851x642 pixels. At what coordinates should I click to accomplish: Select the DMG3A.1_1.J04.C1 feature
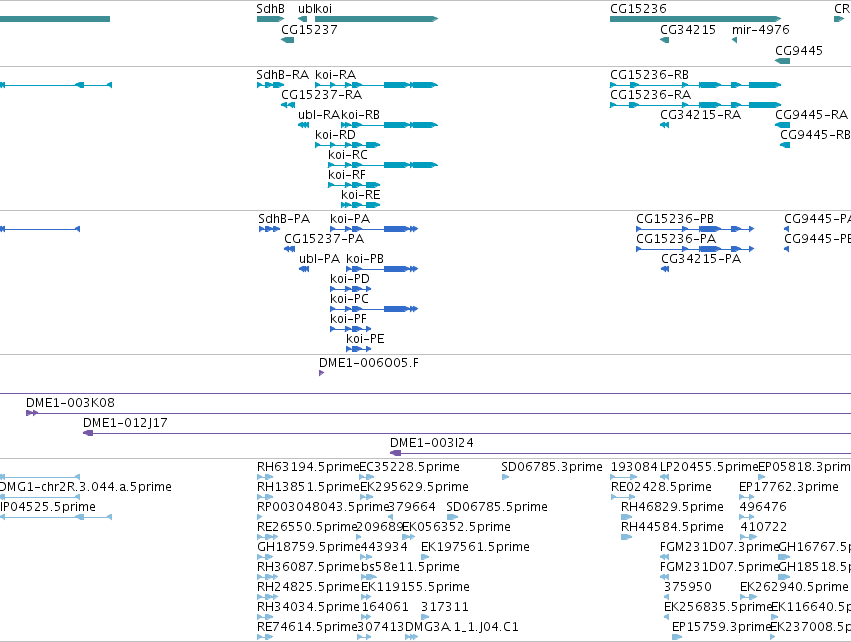[411, 637]
